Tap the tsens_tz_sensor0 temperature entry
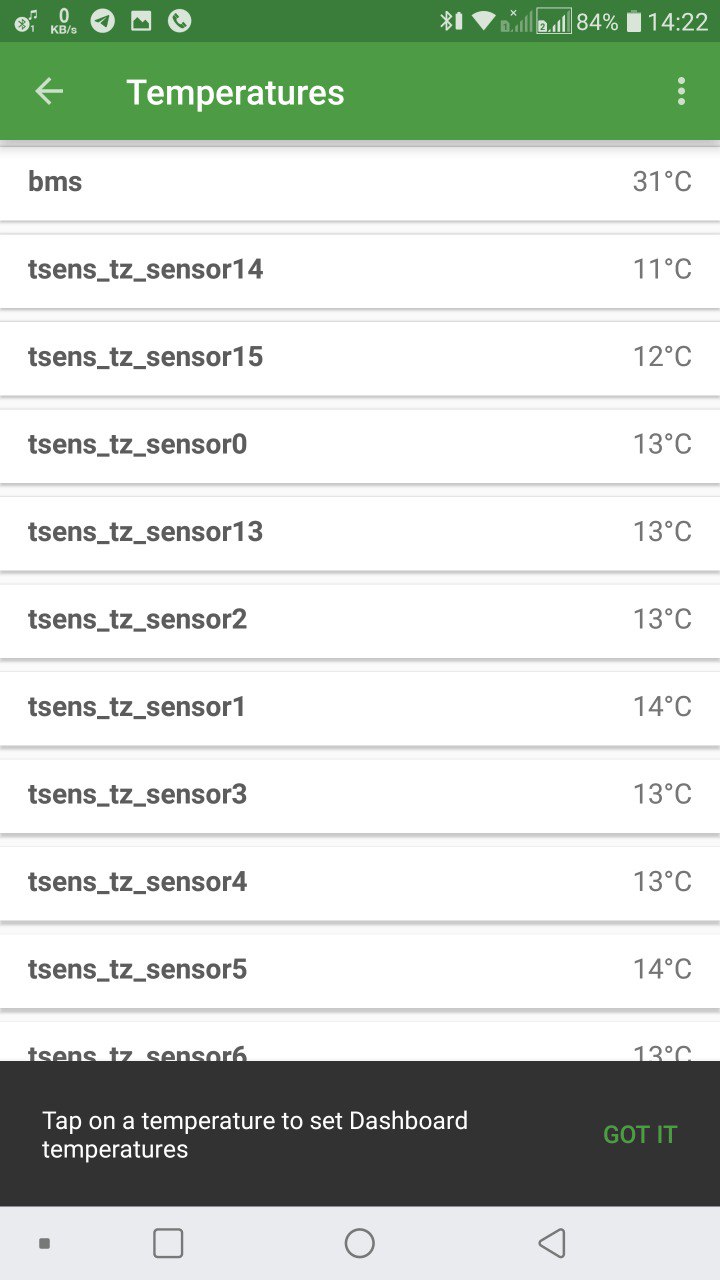The height and width of the screenshot is (1280, 720). (360, 445)
